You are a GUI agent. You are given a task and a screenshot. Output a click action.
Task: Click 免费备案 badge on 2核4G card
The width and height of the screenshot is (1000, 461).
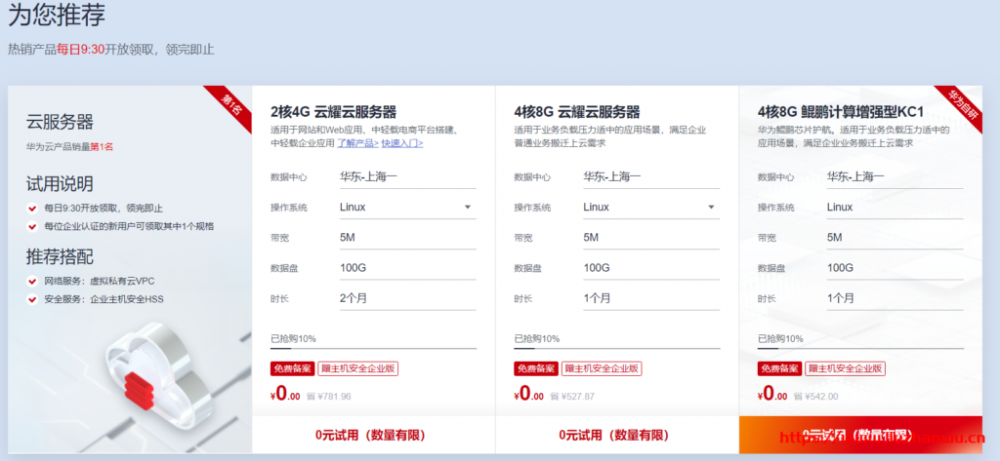pos(291,369)
